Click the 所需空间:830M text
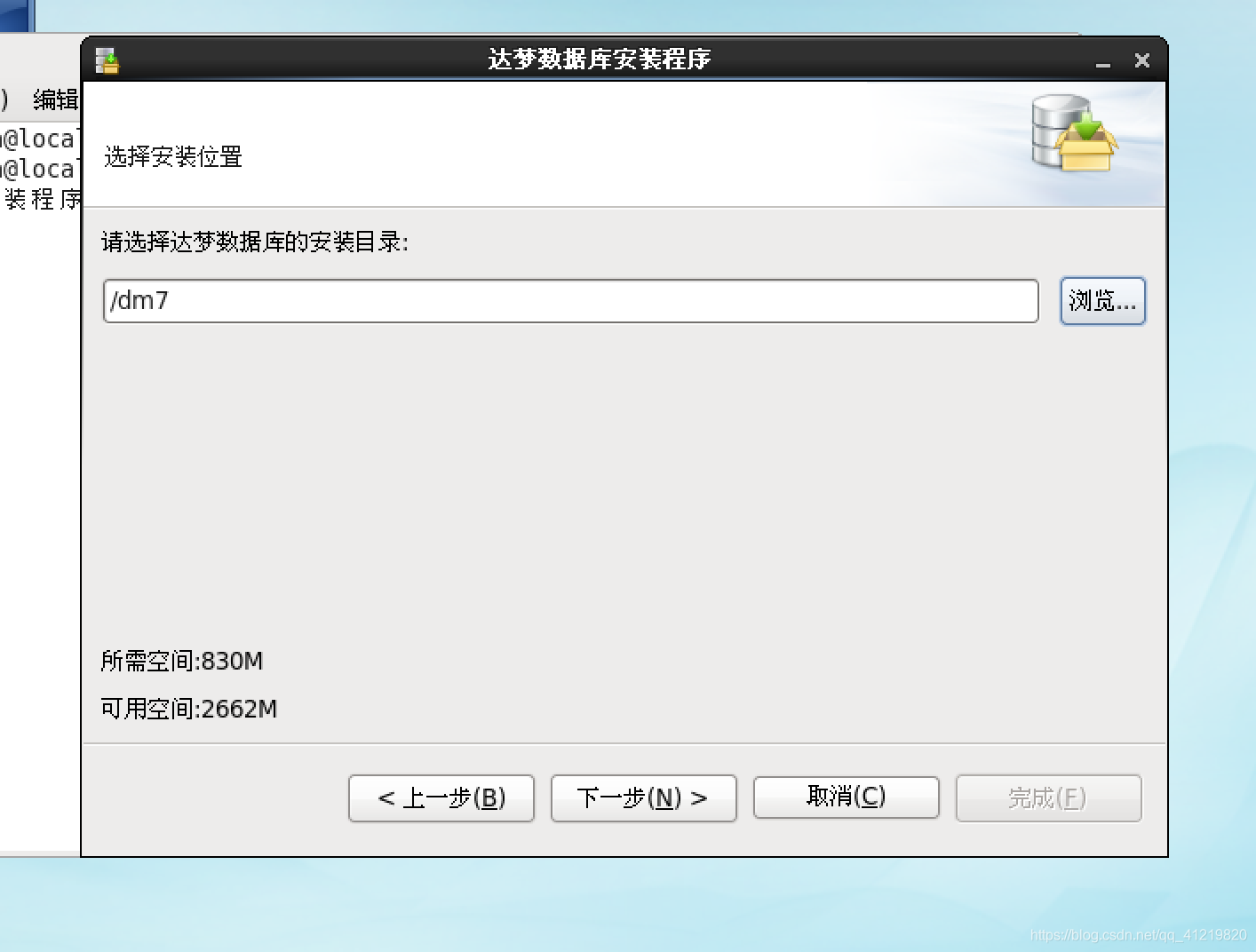1256x952 pixels. point(182,661)
